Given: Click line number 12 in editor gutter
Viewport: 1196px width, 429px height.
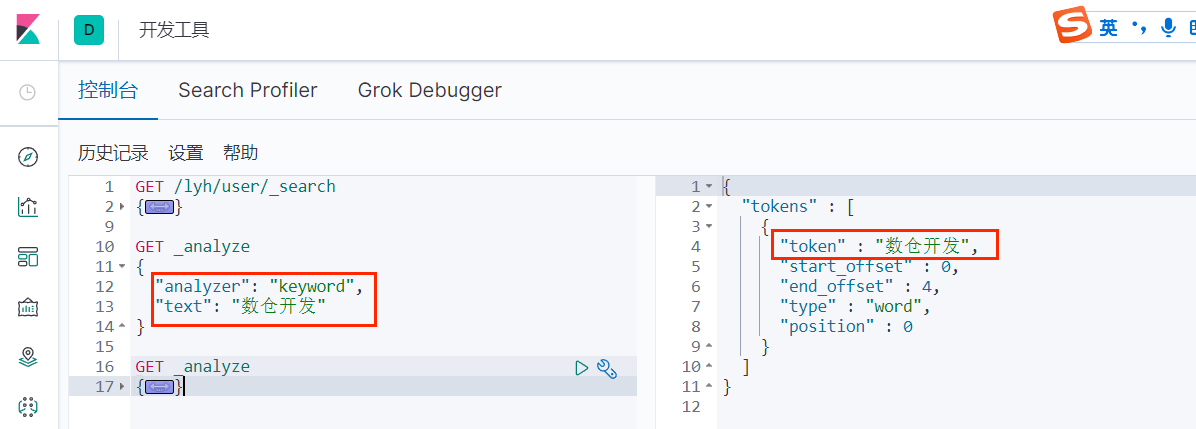Looking at the screenshot, I should point(104,286).
